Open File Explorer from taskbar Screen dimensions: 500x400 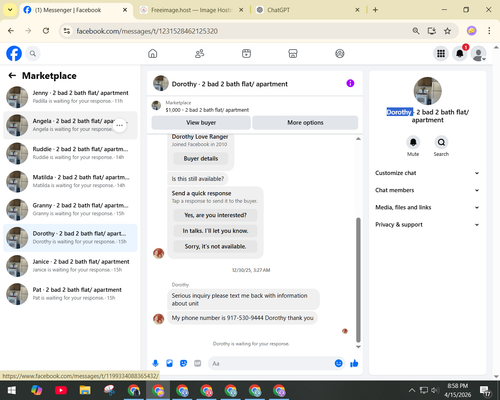[85, 390]
